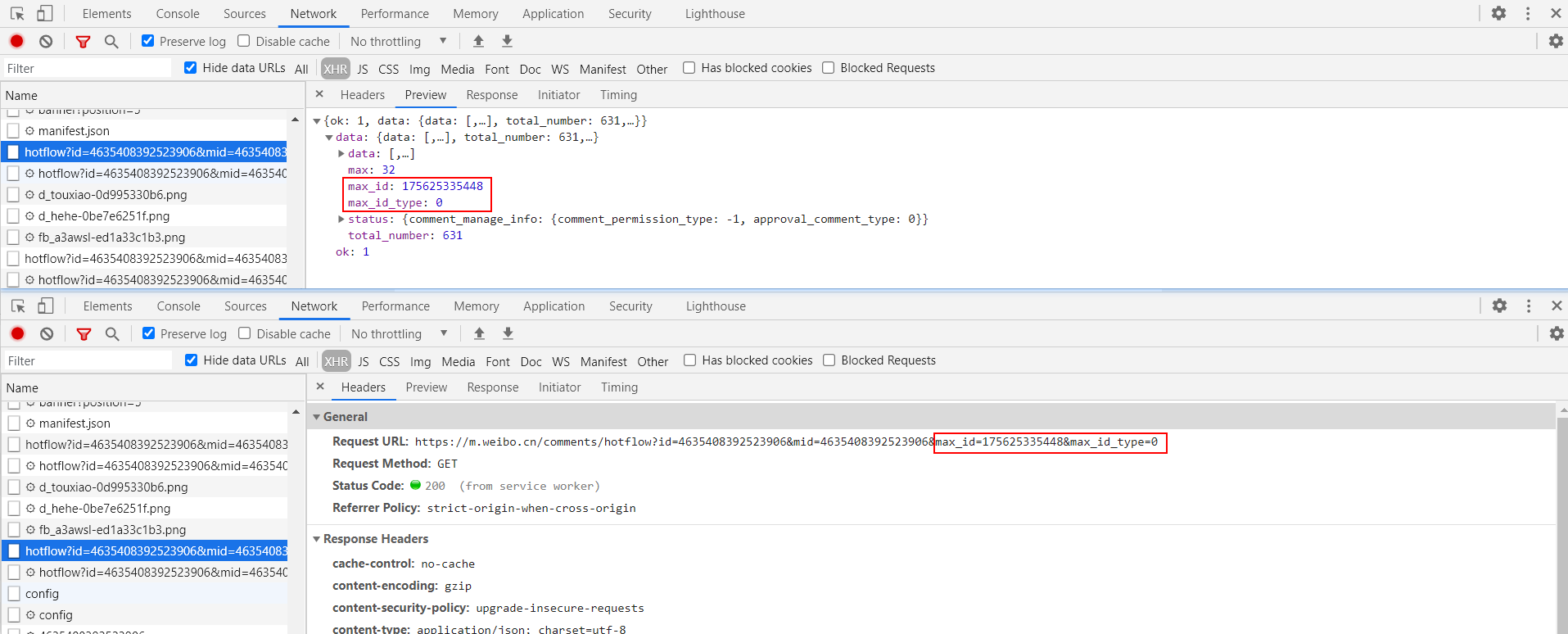1568x634 pixels.
Task: Enable Disable cache in top panel
Action: [x=244, y=41]
